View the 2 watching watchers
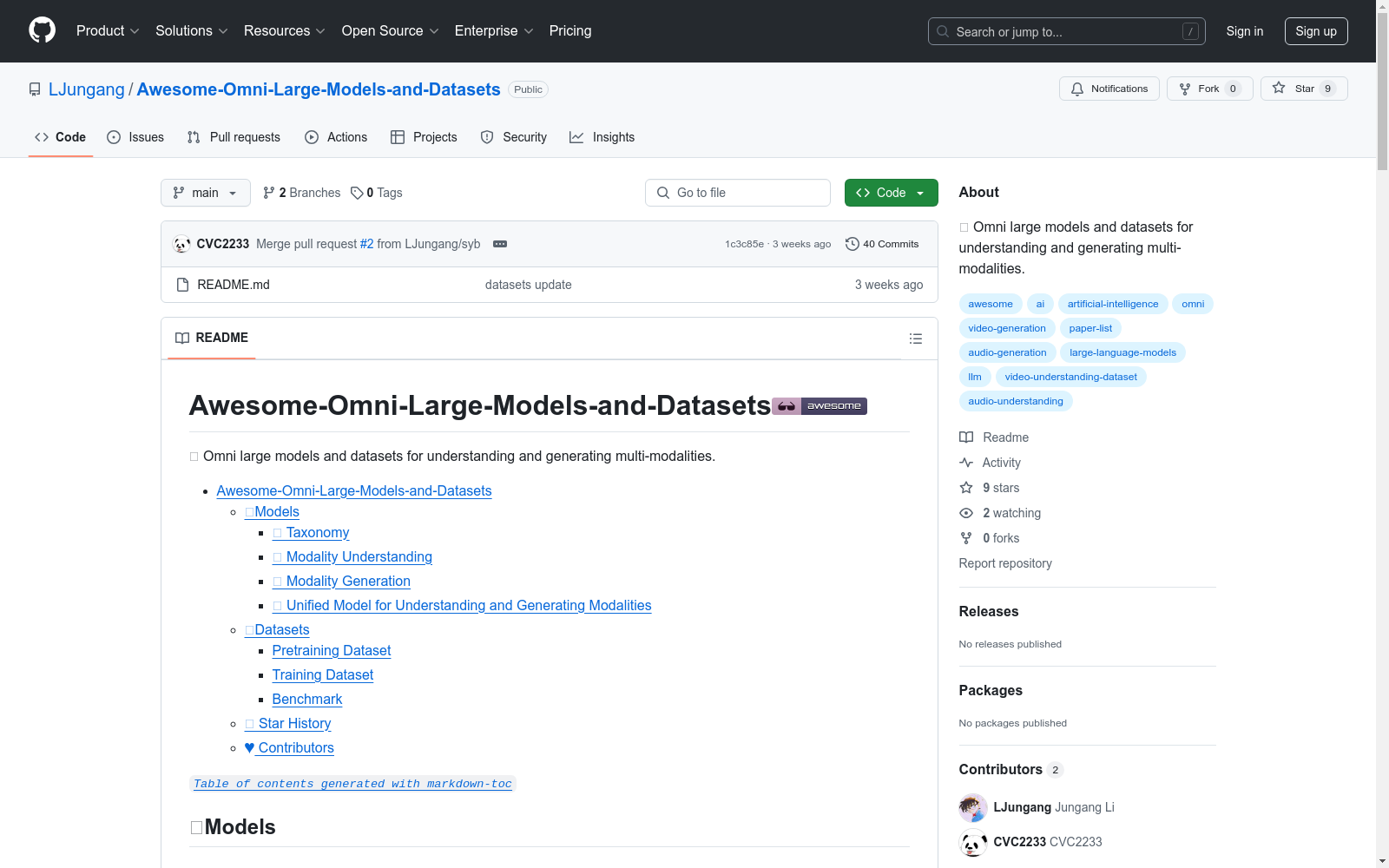 pos(1000,513)
